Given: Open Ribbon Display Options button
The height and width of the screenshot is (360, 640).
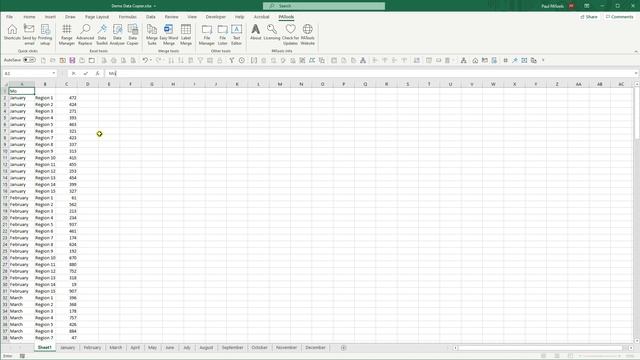Looking at the screenshot, I should [587, 6].
